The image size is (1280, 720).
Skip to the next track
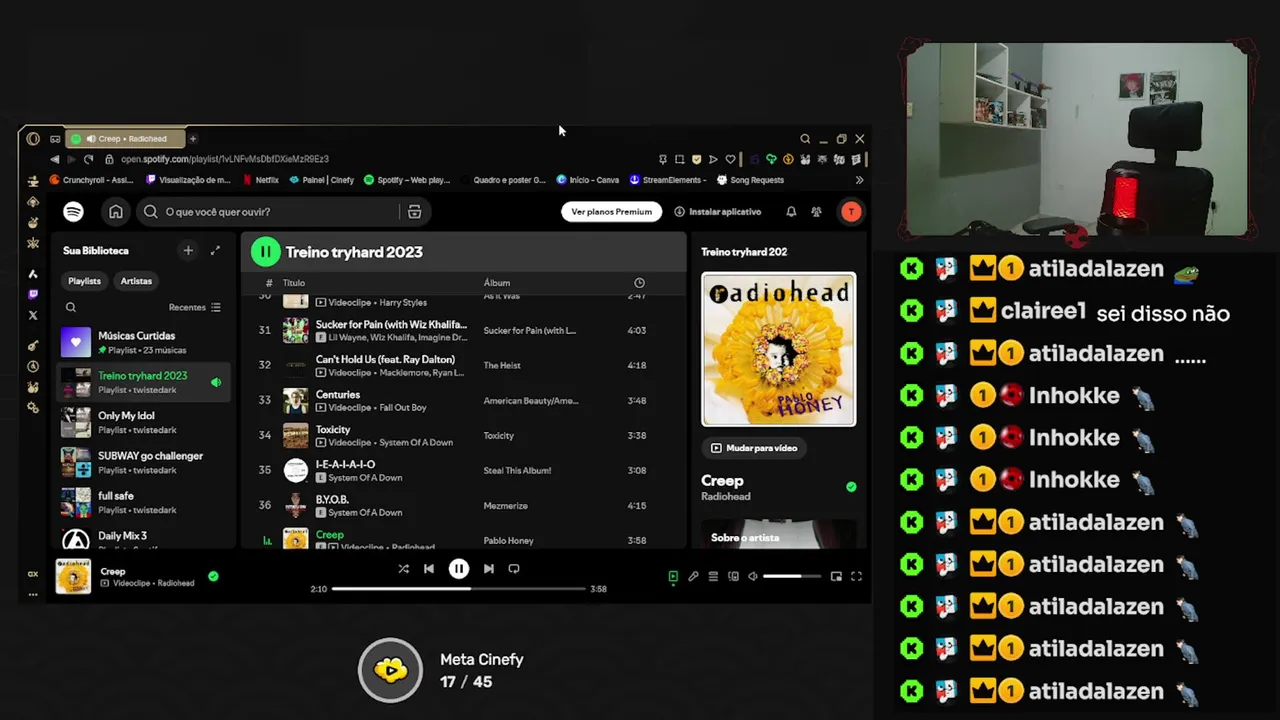click(x=488, y=568)
